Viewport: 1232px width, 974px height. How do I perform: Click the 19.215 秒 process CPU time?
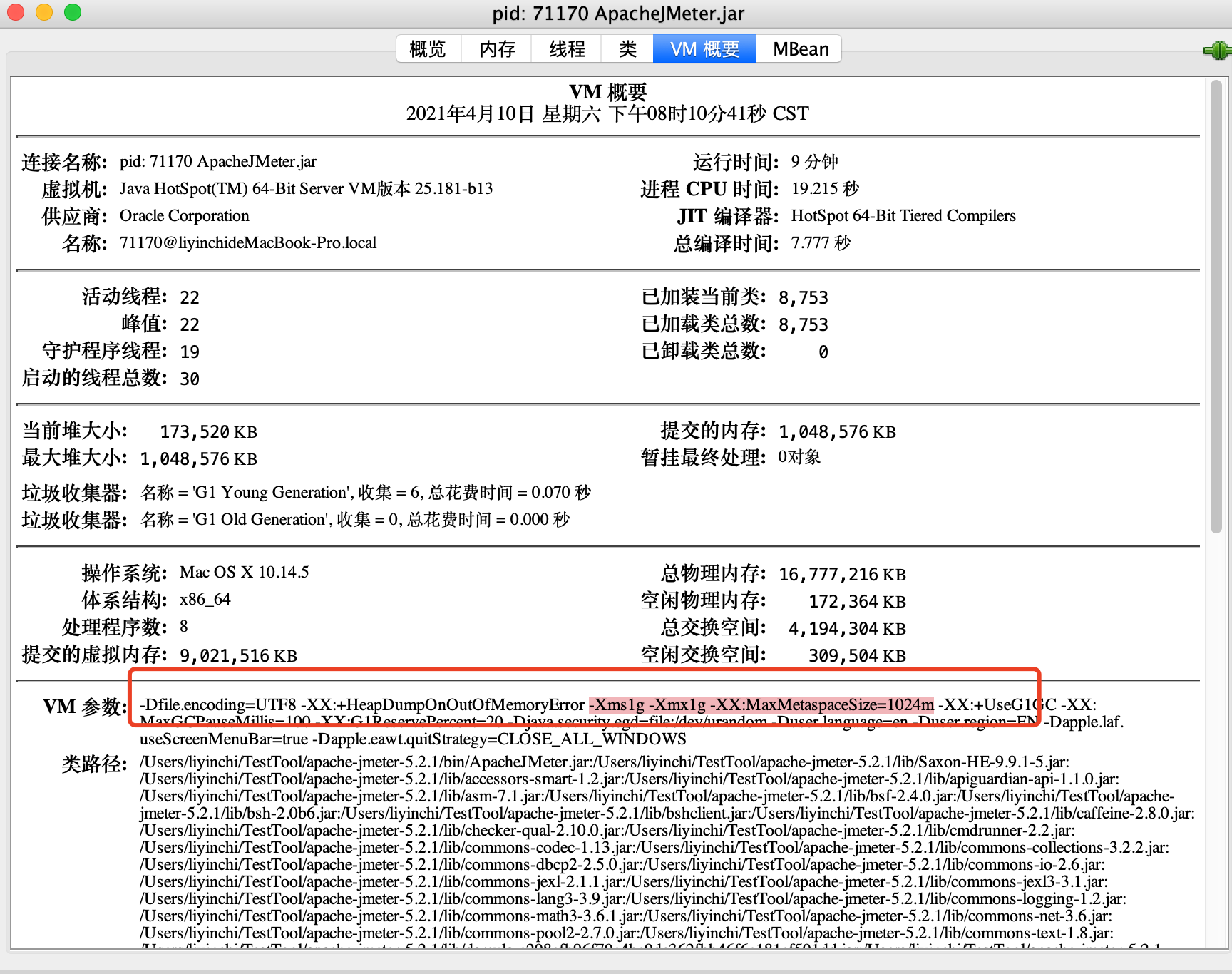(825, 189)
